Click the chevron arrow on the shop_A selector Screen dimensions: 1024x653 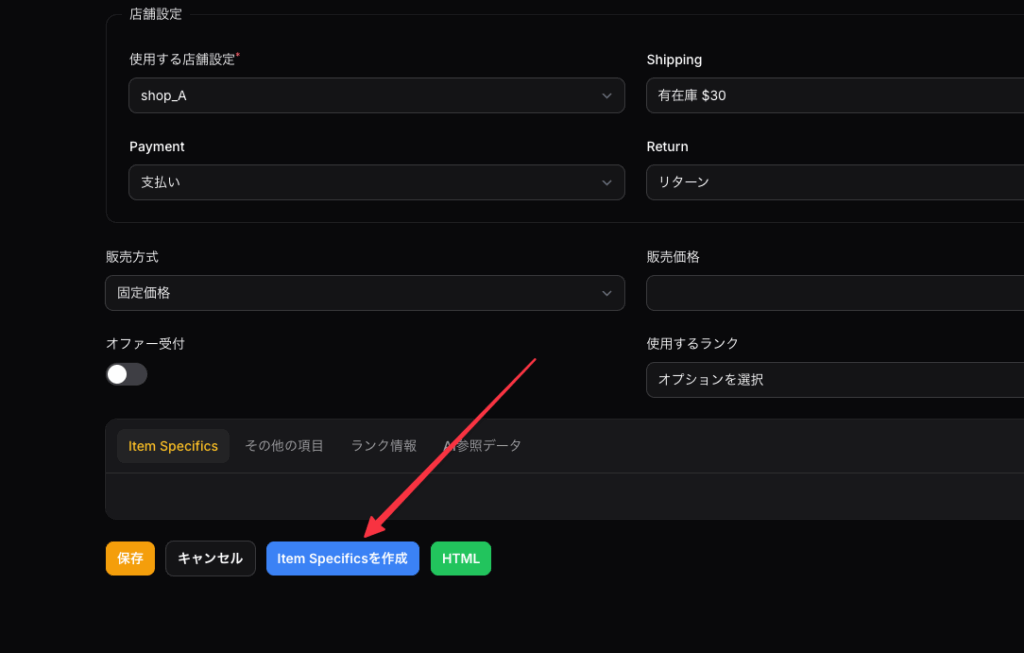point(606,96)
